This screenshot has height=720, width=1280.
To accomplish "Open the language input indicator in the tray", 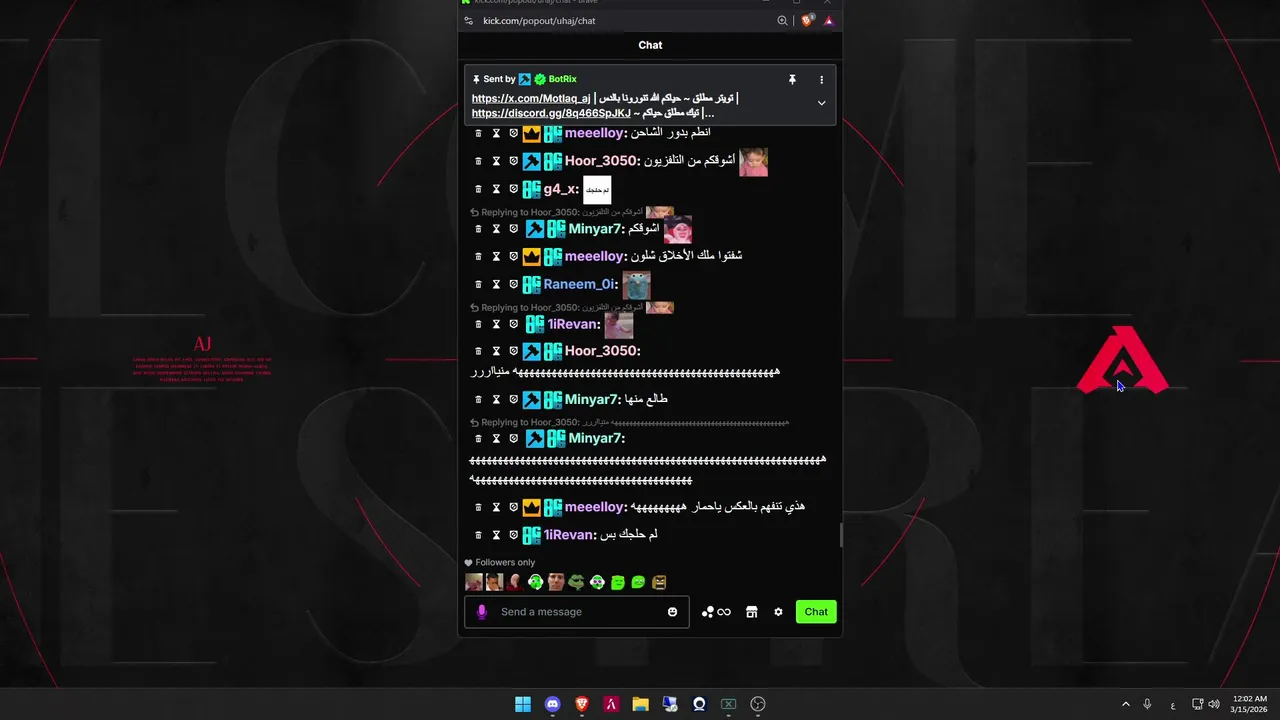I will tap(1173, 705).
